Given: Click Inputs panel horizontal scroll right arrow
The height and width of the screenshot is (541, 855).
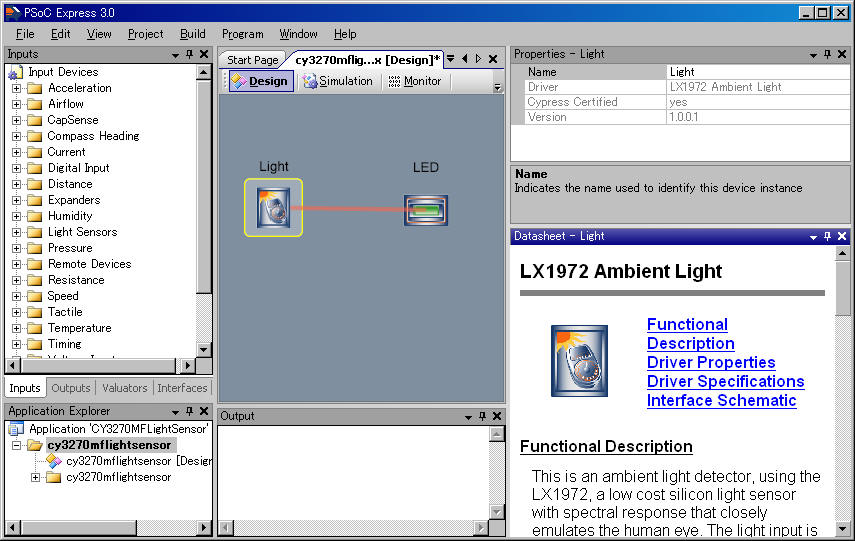Looking at the screenshot, I should (x=188, y=365).
